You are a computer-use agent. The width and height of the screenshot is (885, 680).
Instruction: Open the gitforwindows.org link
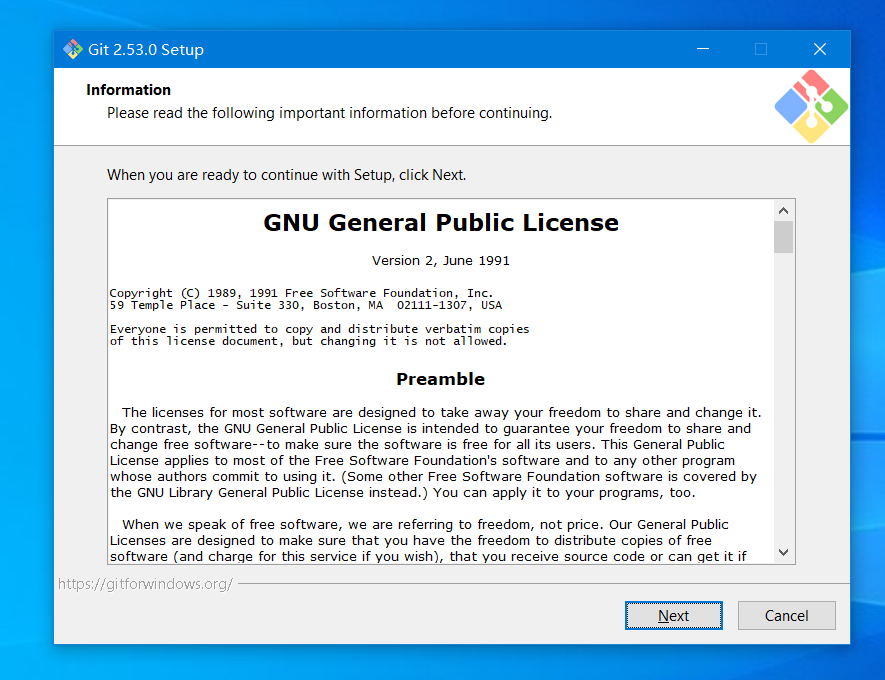pyautogui.click(x=145, y=584)
